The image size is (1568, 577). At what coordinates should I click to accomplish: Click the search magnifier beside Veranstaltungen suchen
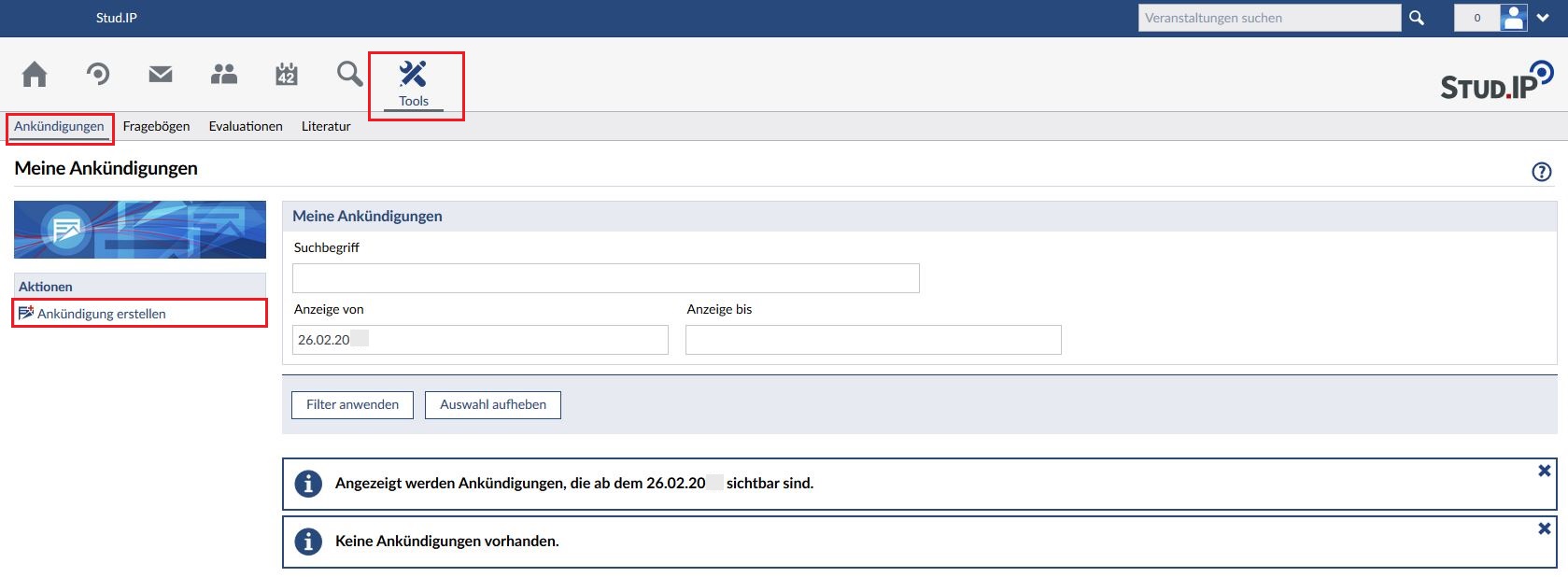click(1417, 18)
